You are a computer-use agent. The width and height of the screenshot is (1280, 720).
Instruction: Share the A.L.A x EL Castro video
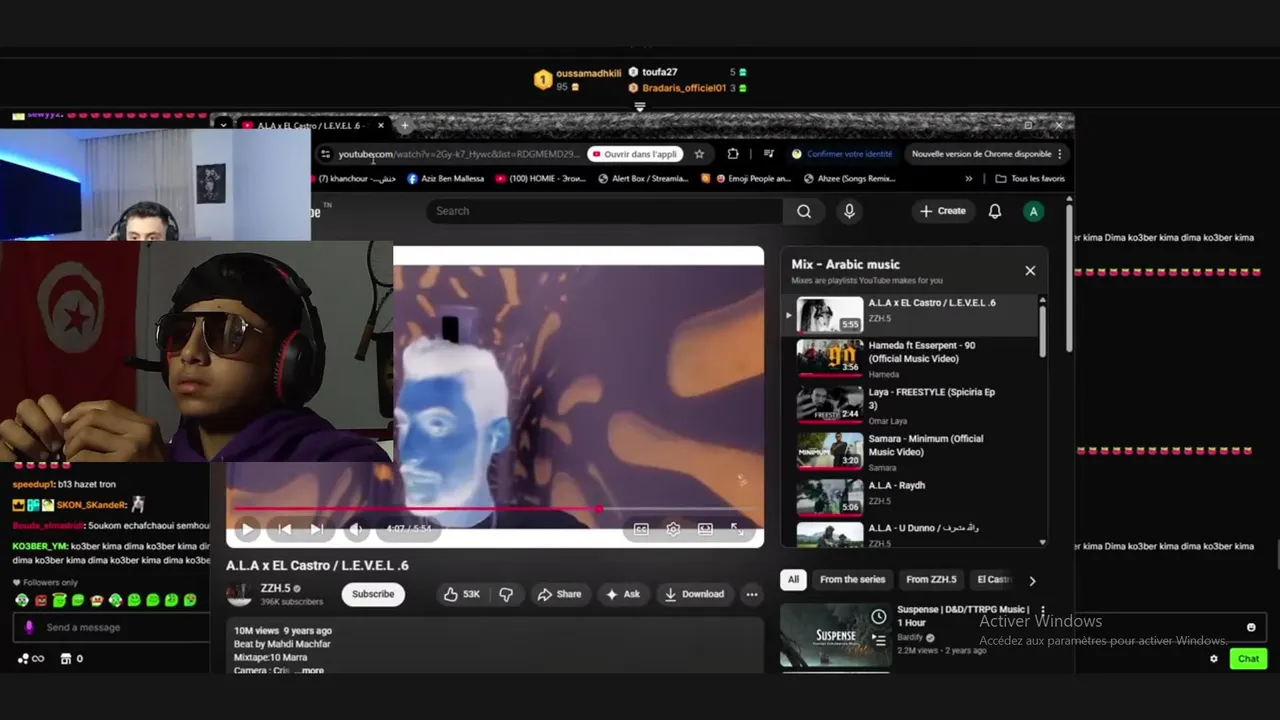(x=559, y=594)
